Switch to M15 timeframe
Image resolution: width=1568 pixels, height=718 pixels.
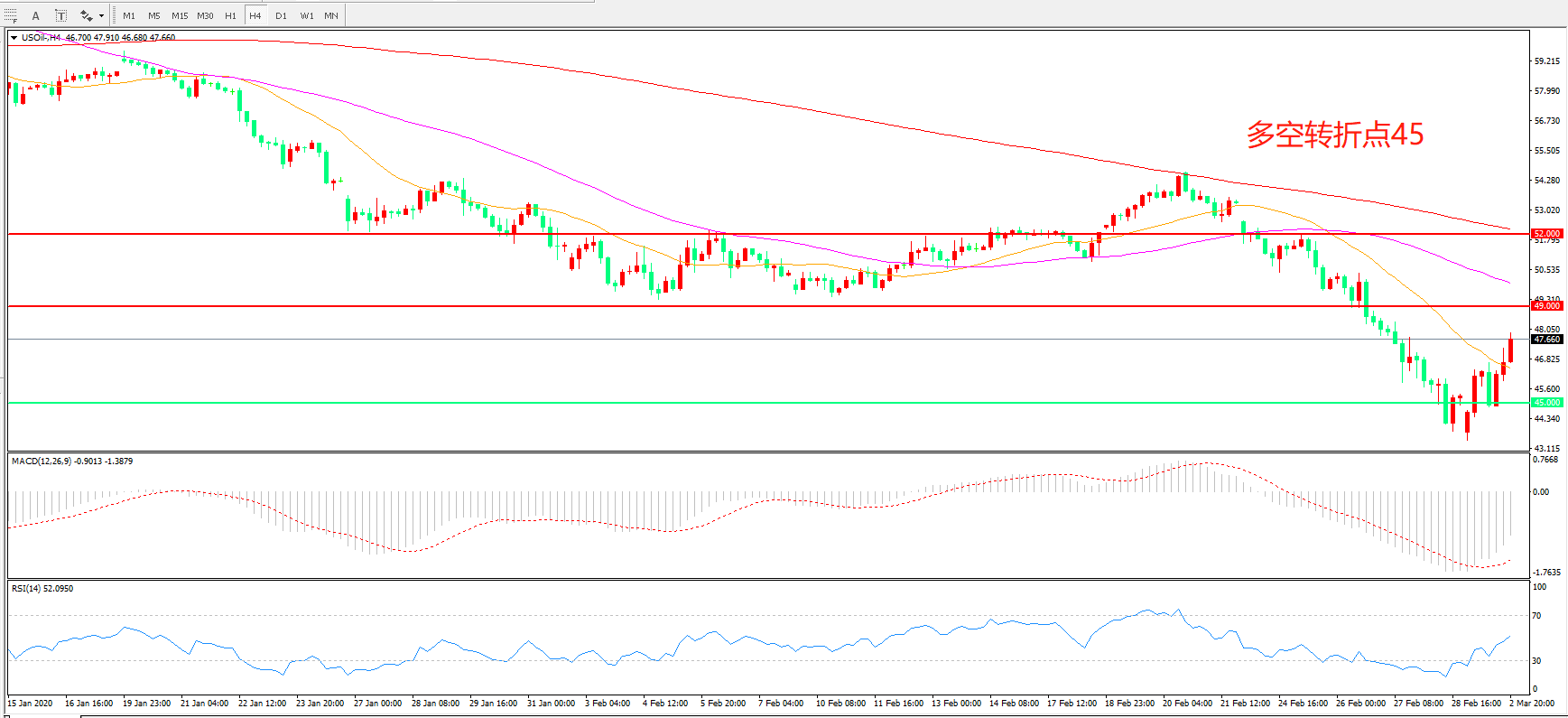pyautogui.click(x=180, y=15)
